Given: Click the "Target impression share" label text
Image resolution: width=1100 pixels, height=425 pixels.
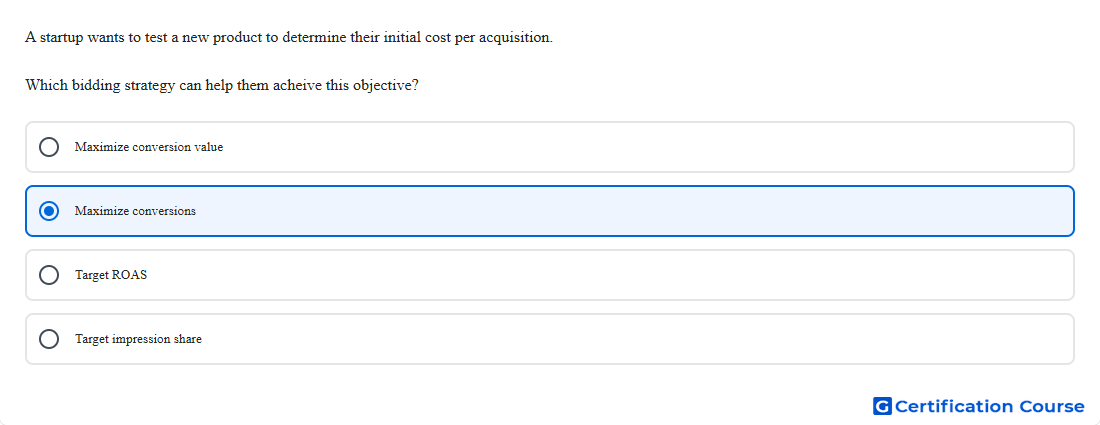Looking at the screenshot, I should [138, 339].
